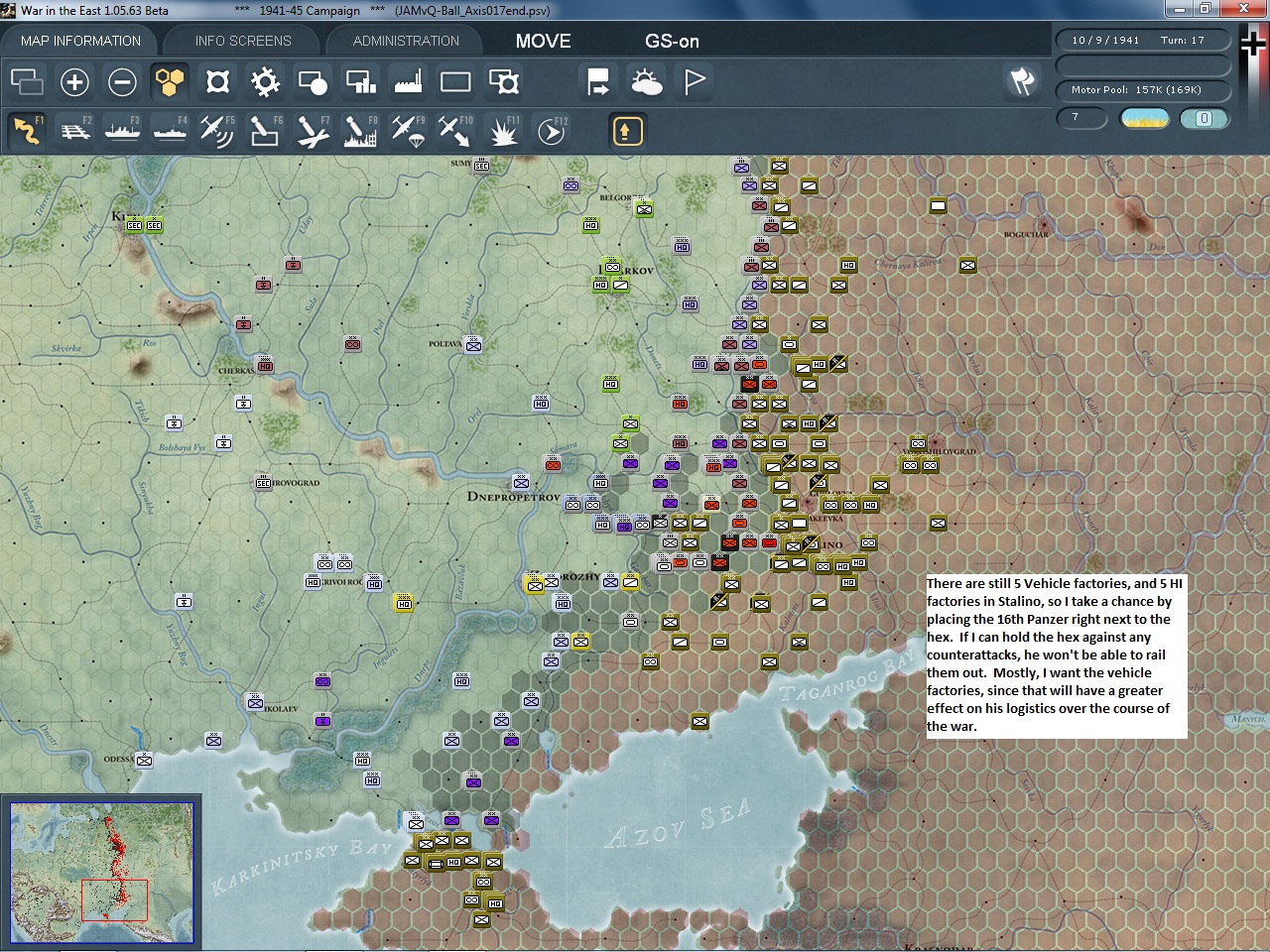Click the crossed flags end-turn button
Viewport: 1270px width, 952px height.
click(x=1022, y=81)
